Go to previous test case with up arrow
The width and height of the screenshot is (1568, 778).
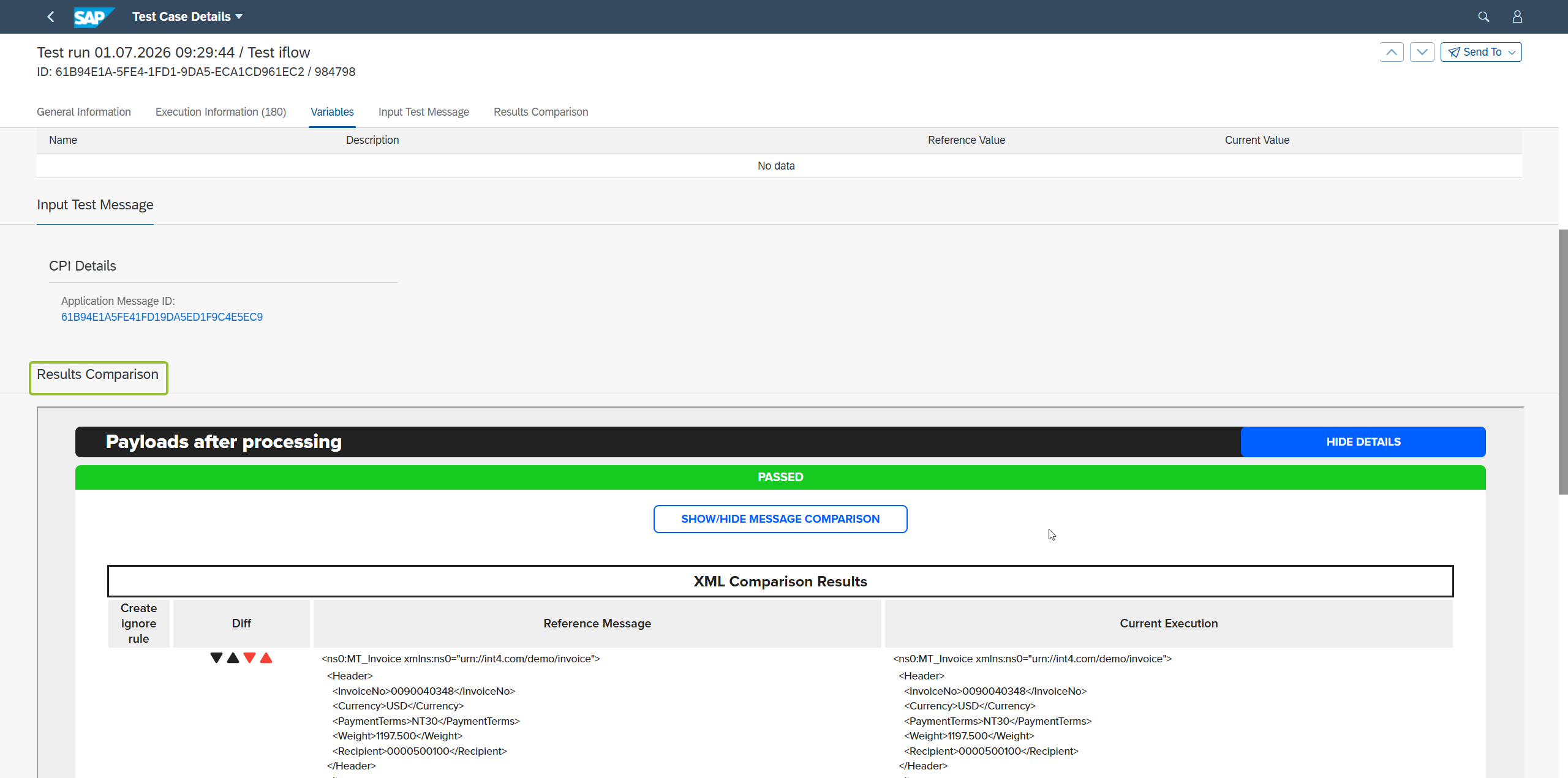[x=1392, y=52]
